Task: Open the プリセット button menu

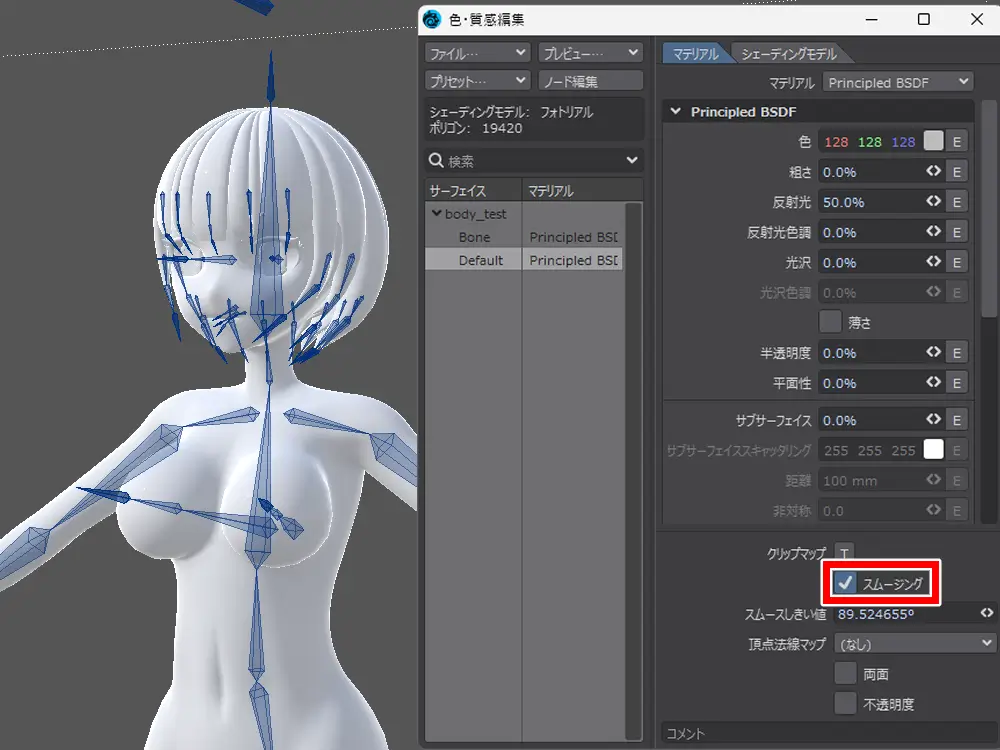Action: (477, 81)
